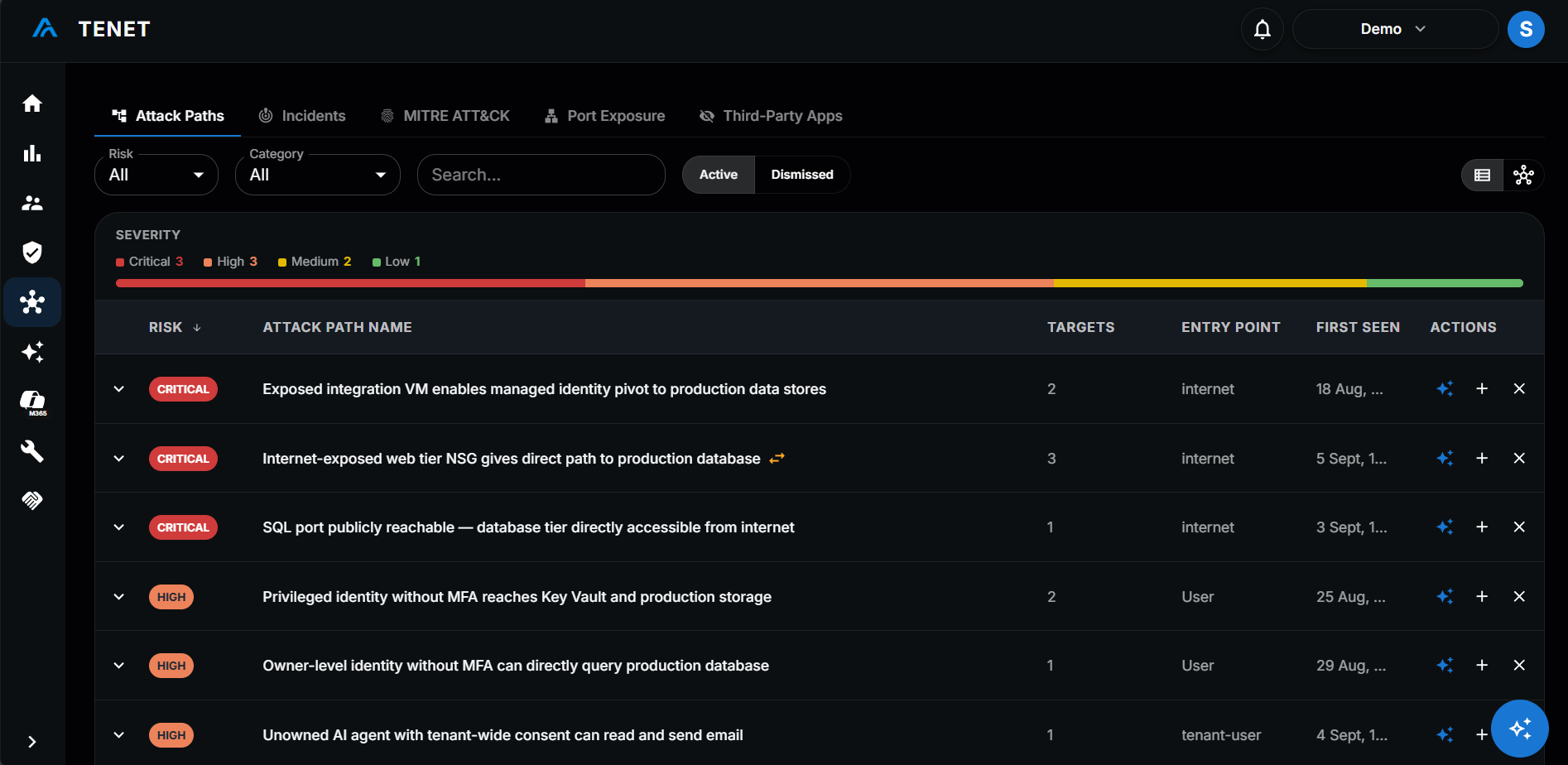Switch to graph view

coord(1523,176)
